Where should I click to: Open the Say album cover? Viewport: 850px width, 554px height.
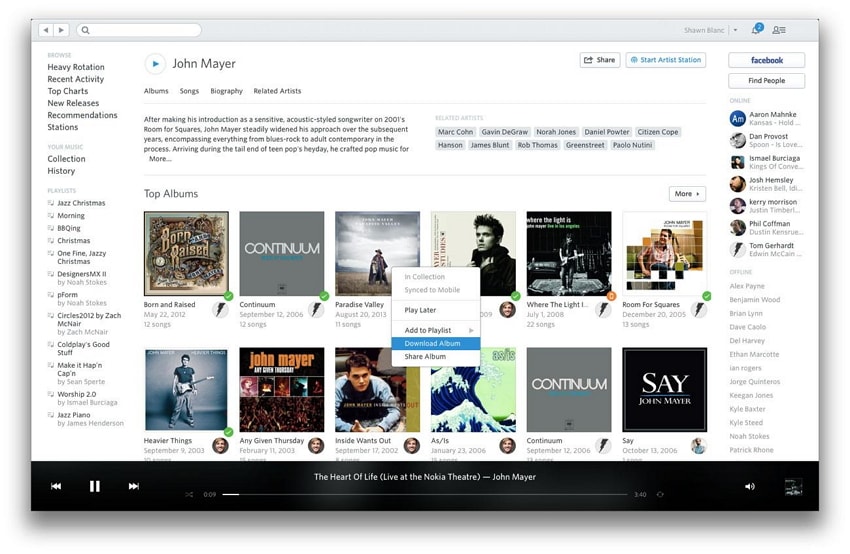[665, 390]
